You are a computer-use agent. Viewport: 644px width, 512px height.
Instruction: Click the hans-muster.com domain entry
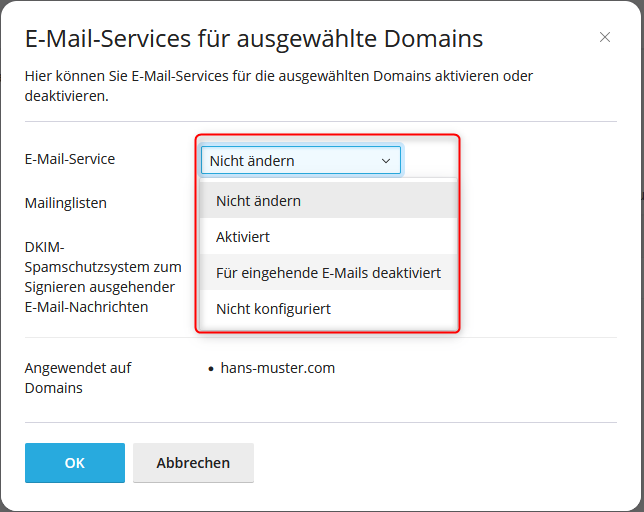[278, 368]
